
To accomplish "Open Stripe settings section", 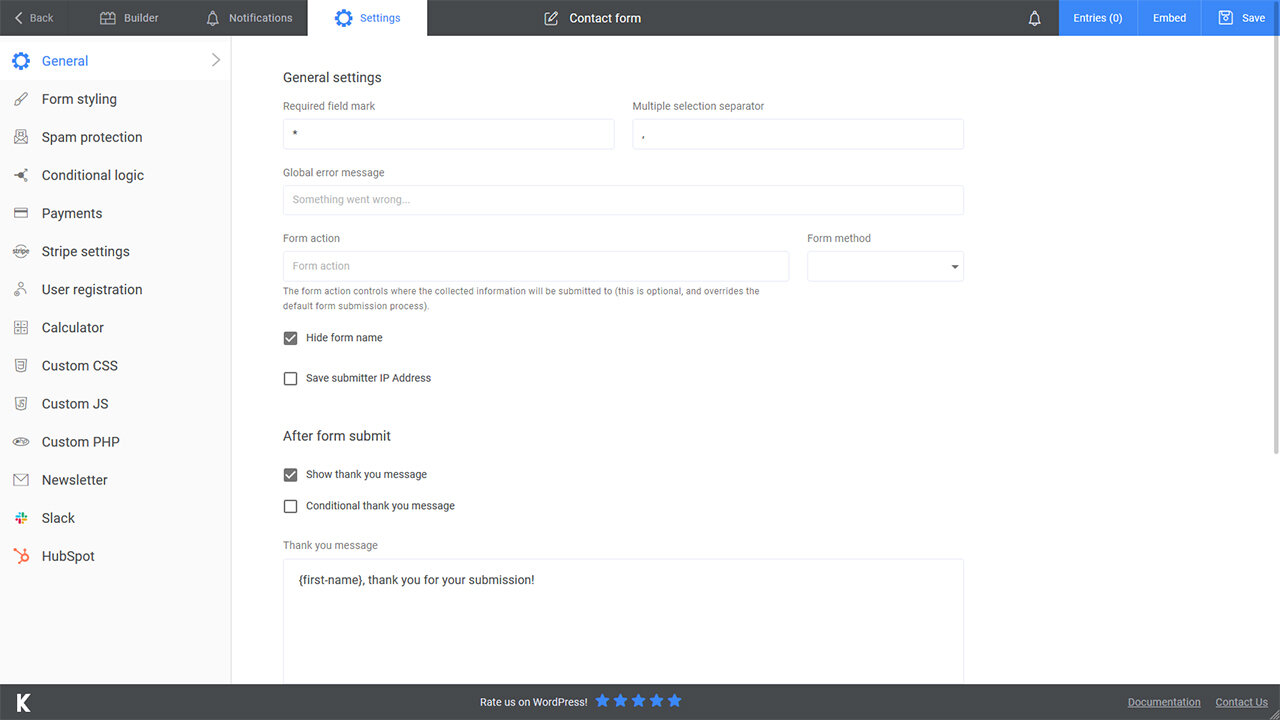I will click(115, 251).
